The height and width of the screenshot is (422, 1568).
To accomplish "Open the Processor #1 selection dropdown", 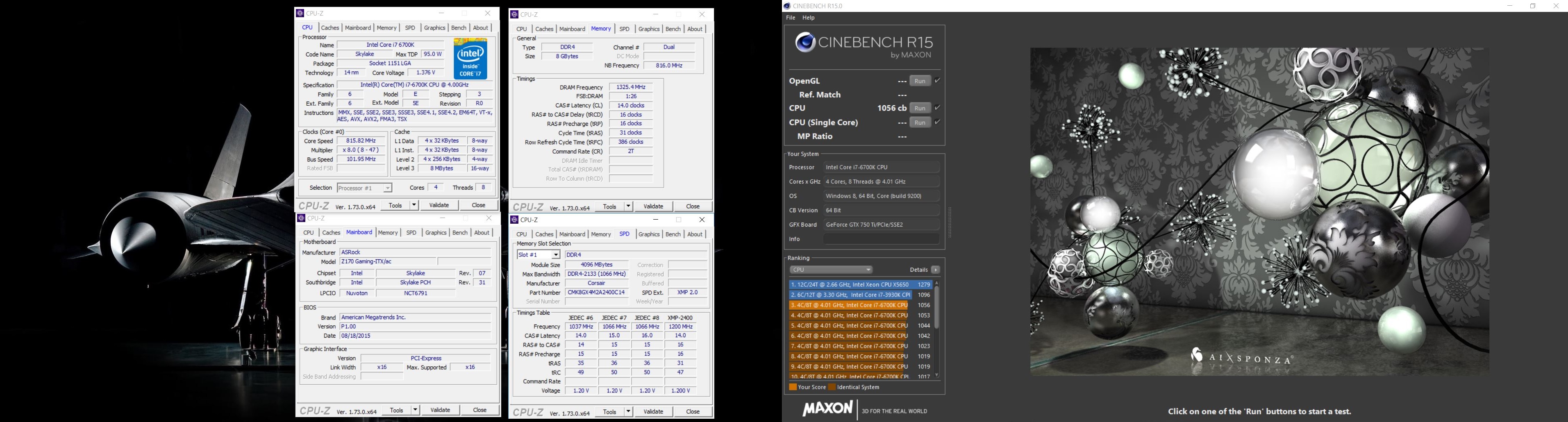I will pos(365,188).
